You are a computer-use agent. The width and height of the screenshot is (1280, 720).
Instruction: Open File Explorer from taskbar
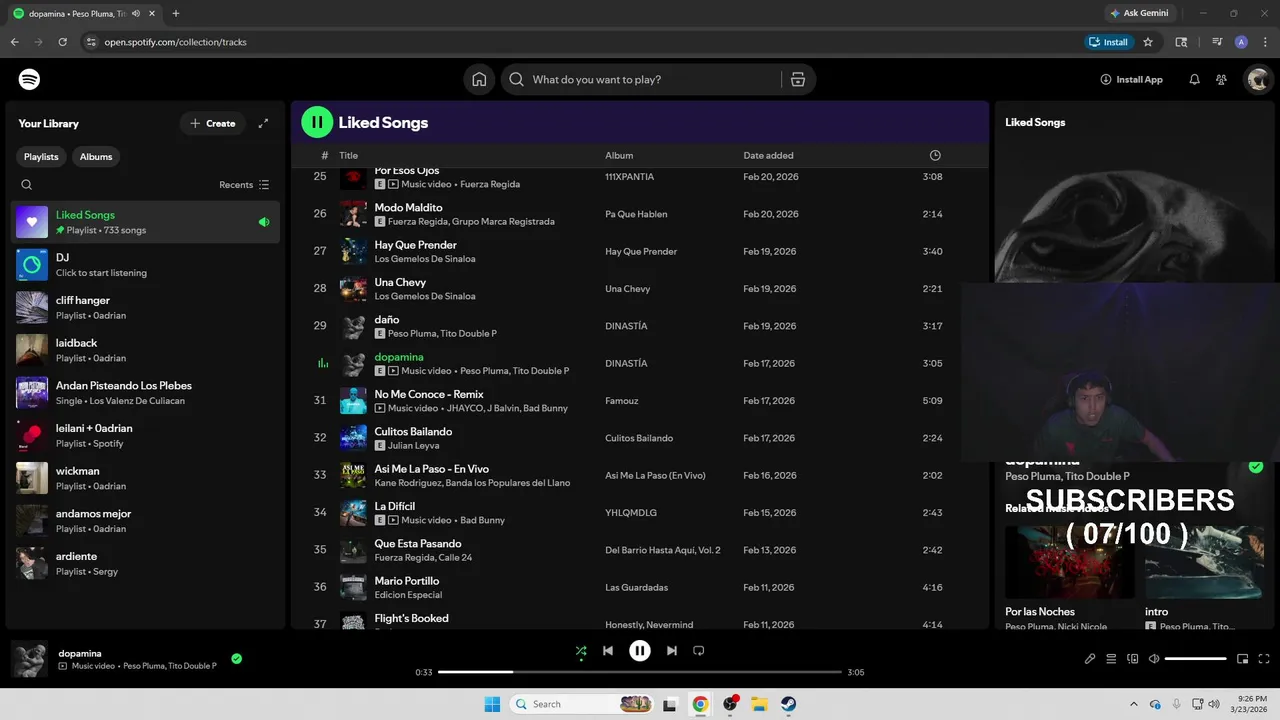pyautogui.click(x=759, y=704)
